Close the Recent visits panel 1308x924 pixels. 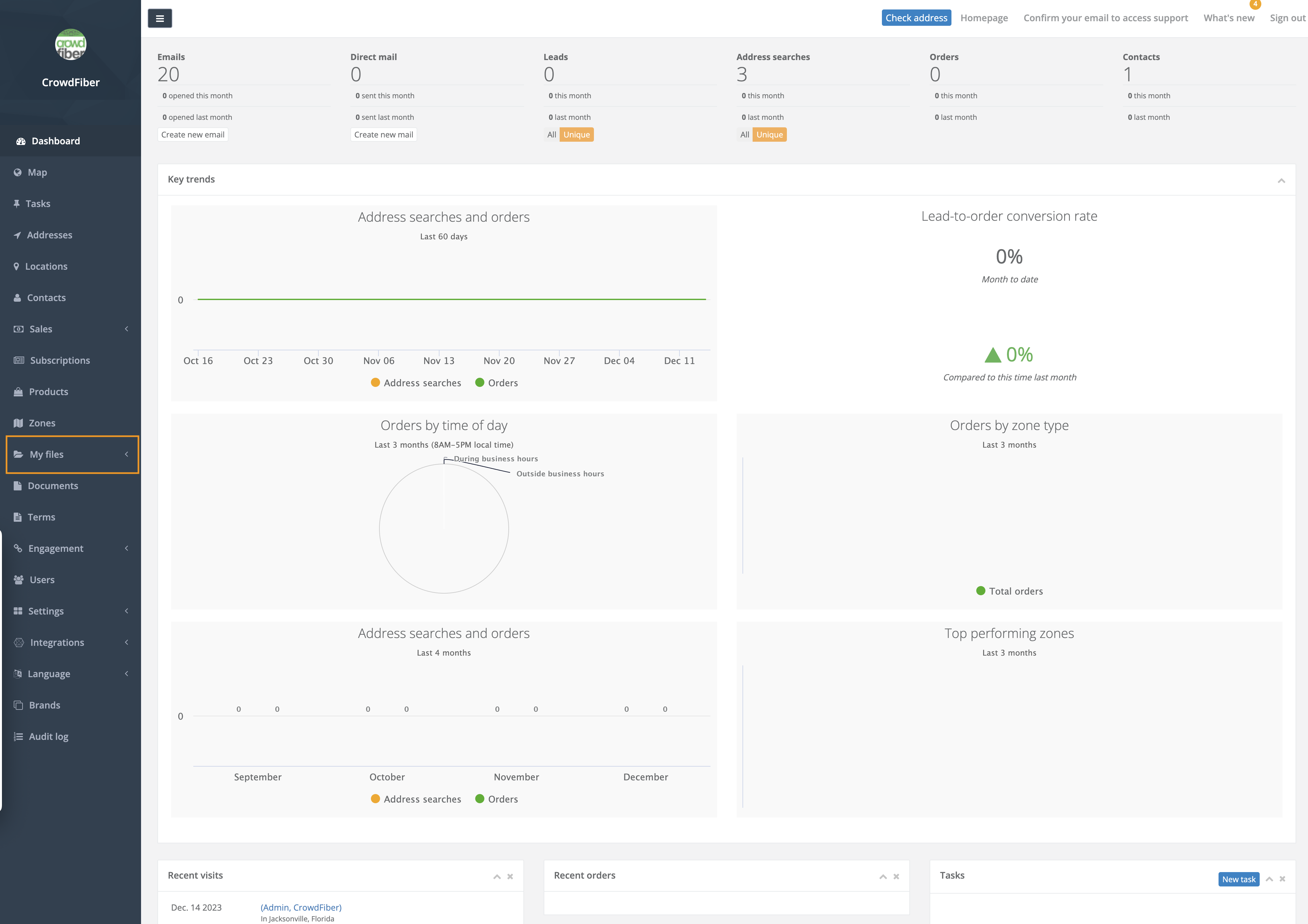(x=510, y=877)
